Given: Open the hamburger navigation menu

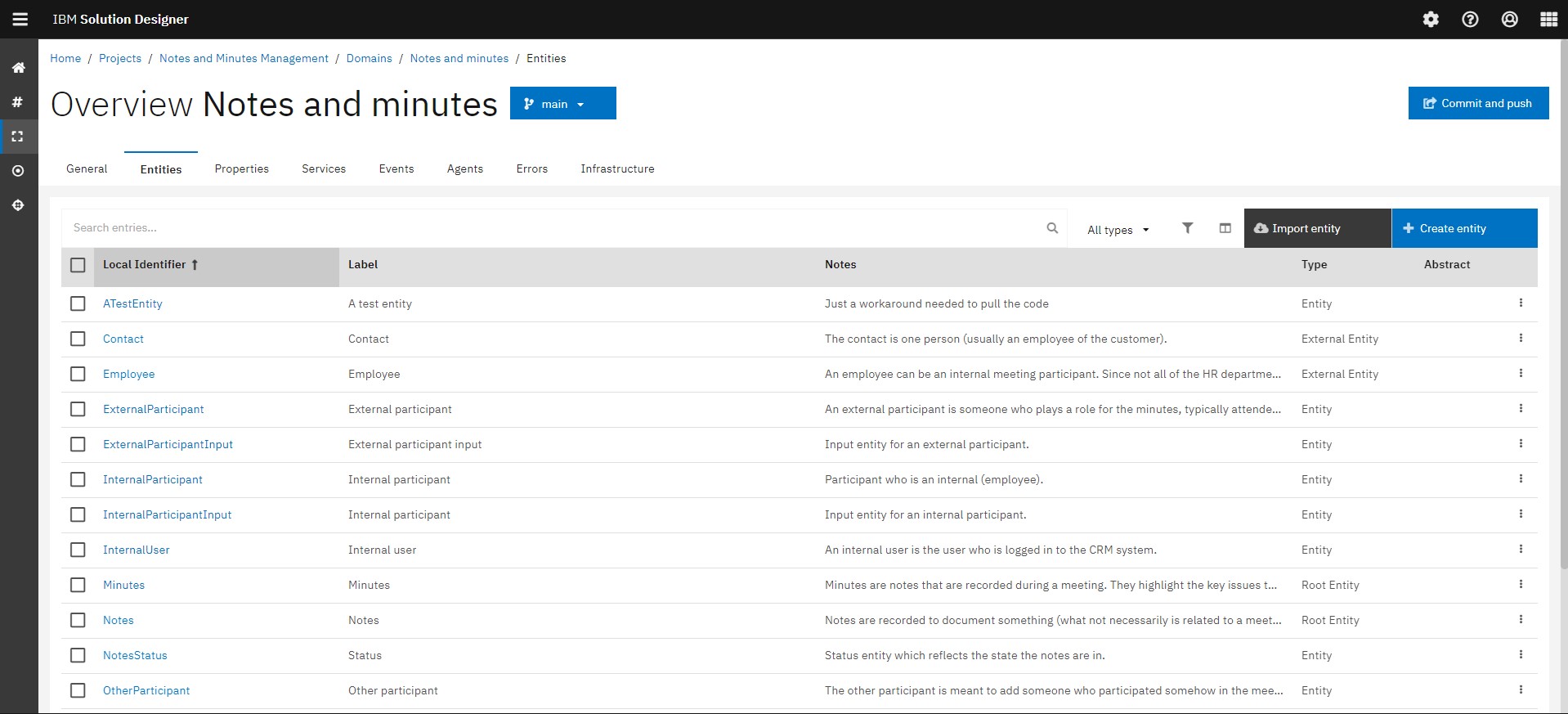Looking at the screenshot, I should tap(20, 19).
